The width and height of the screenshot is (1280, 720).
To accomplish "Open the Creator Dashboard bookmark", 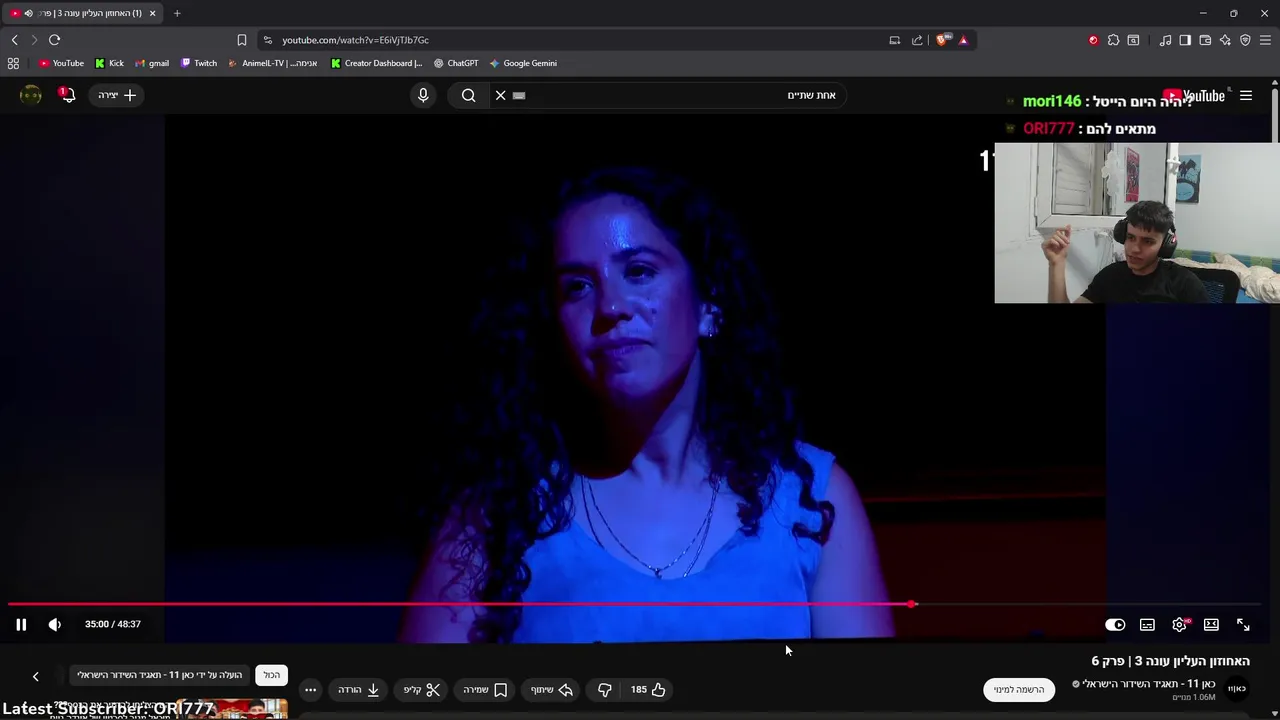I will click(x=376, y=63).
